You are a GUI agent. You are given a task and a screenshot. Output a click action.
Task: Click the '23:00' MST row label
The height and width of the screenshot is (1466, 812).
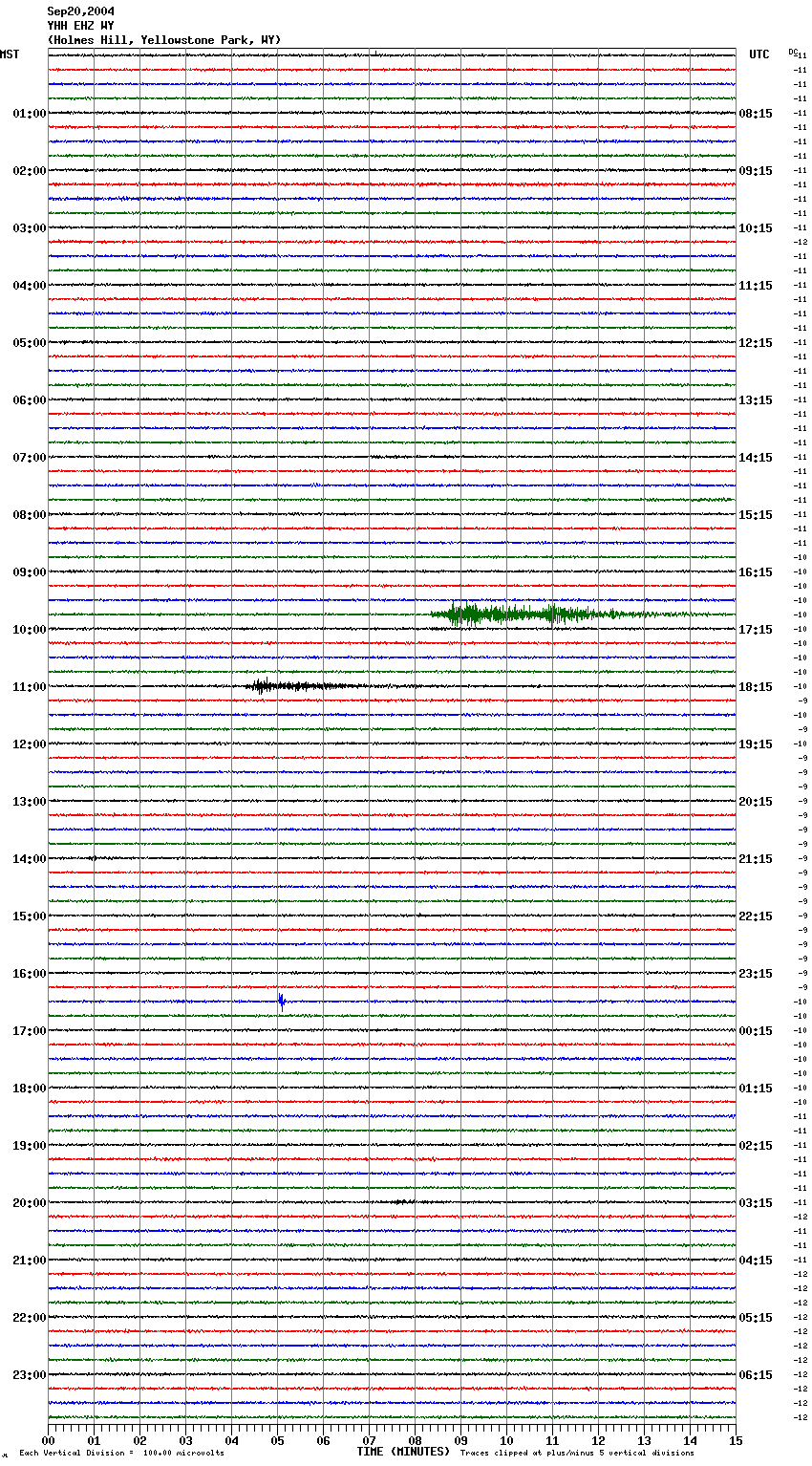30,1375
